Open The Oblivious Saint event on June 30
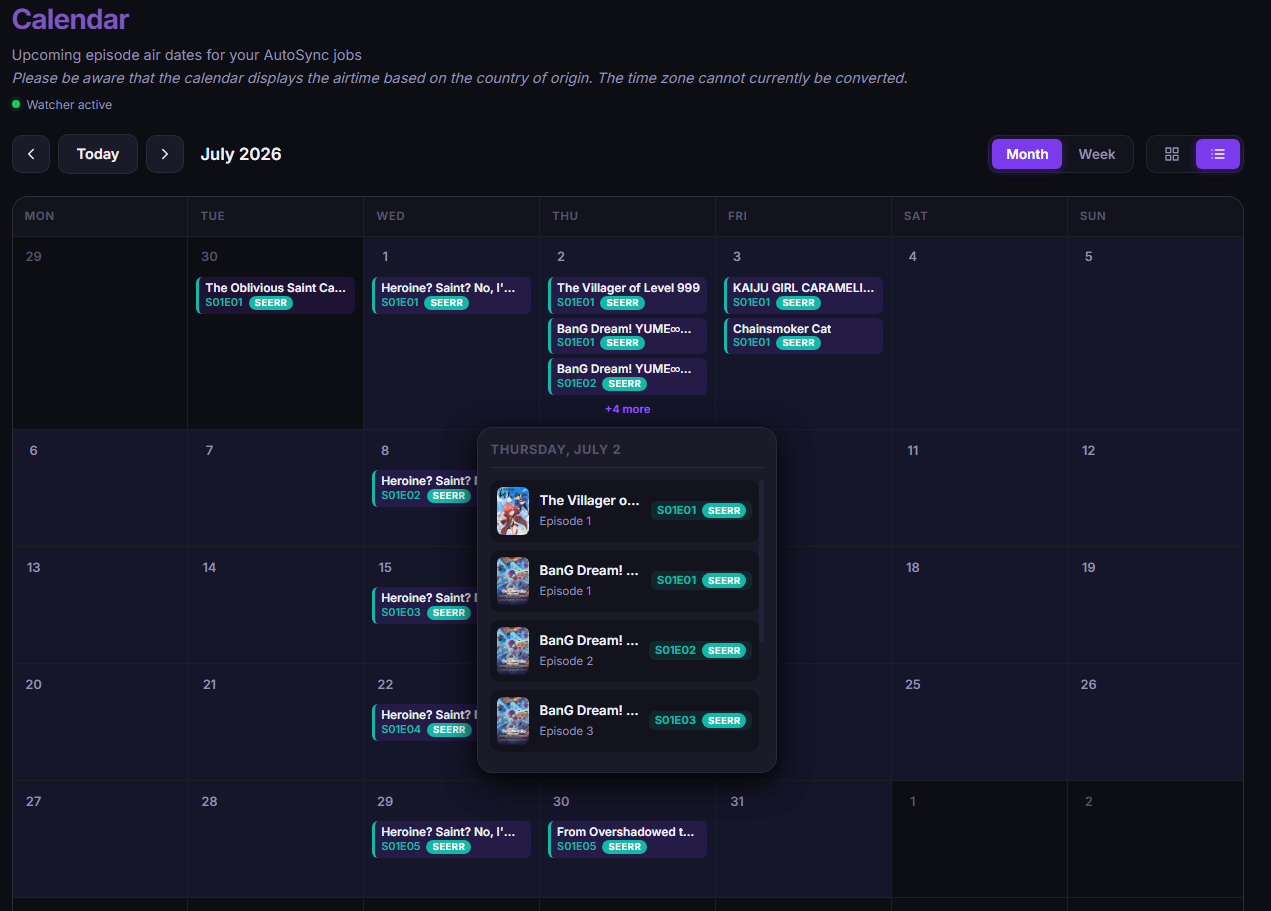The height and width of the screenshot is (911, 1271). 276,295
